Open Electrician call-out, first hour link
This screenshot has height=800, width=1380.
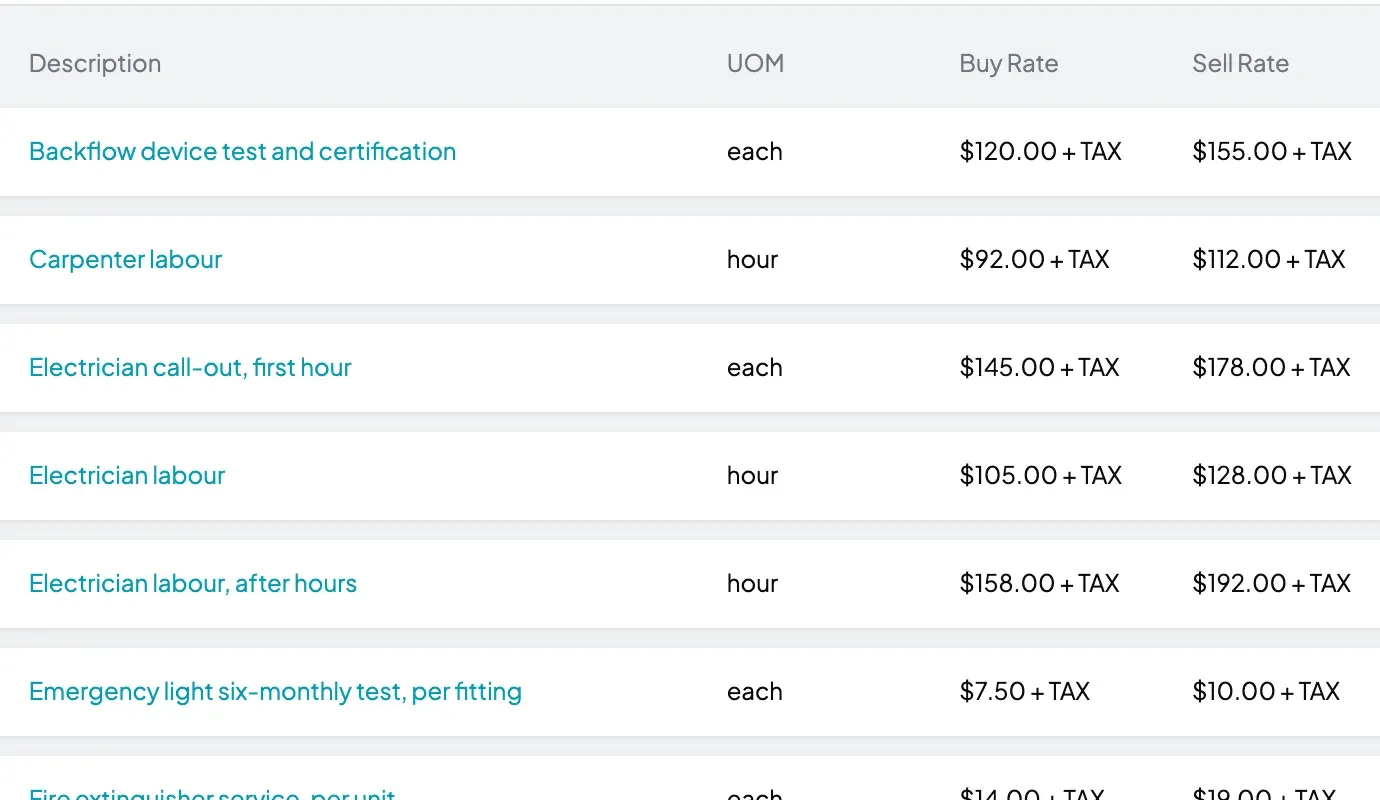[190, 367]
